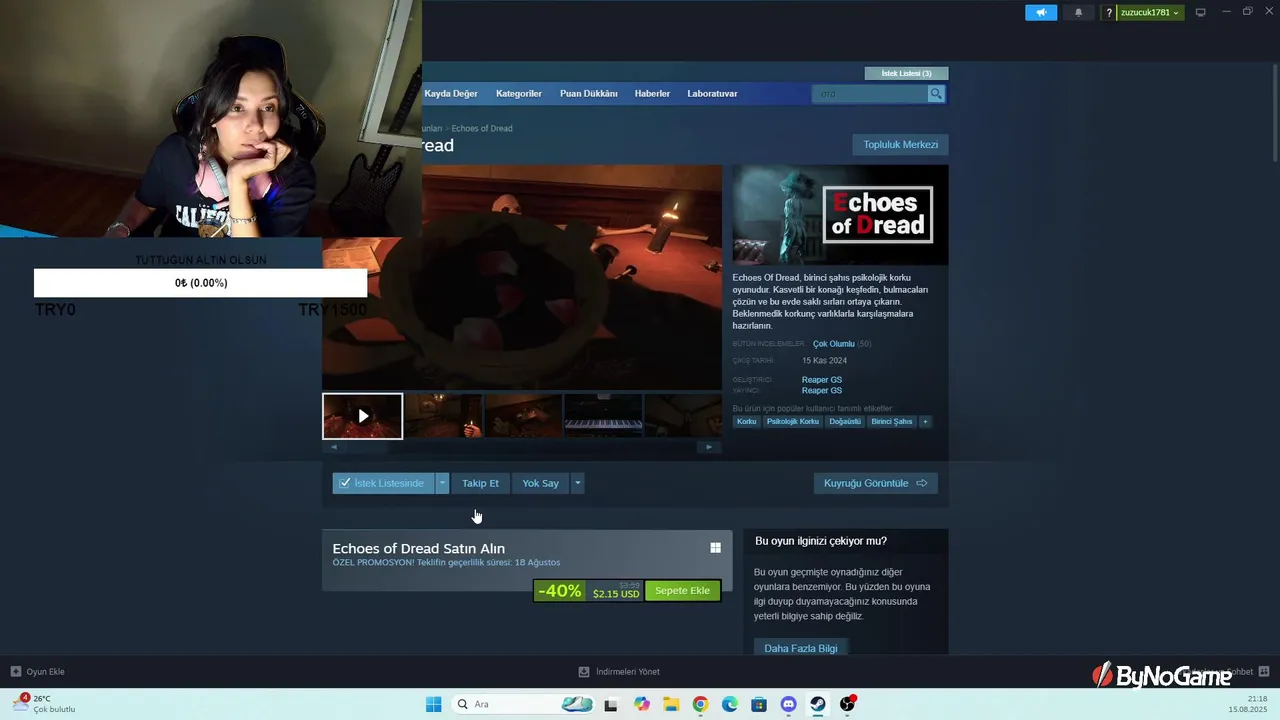The image size is (1280, 720).
Task: Open Task View in the taskbar
Action: (x=611, y=704)
